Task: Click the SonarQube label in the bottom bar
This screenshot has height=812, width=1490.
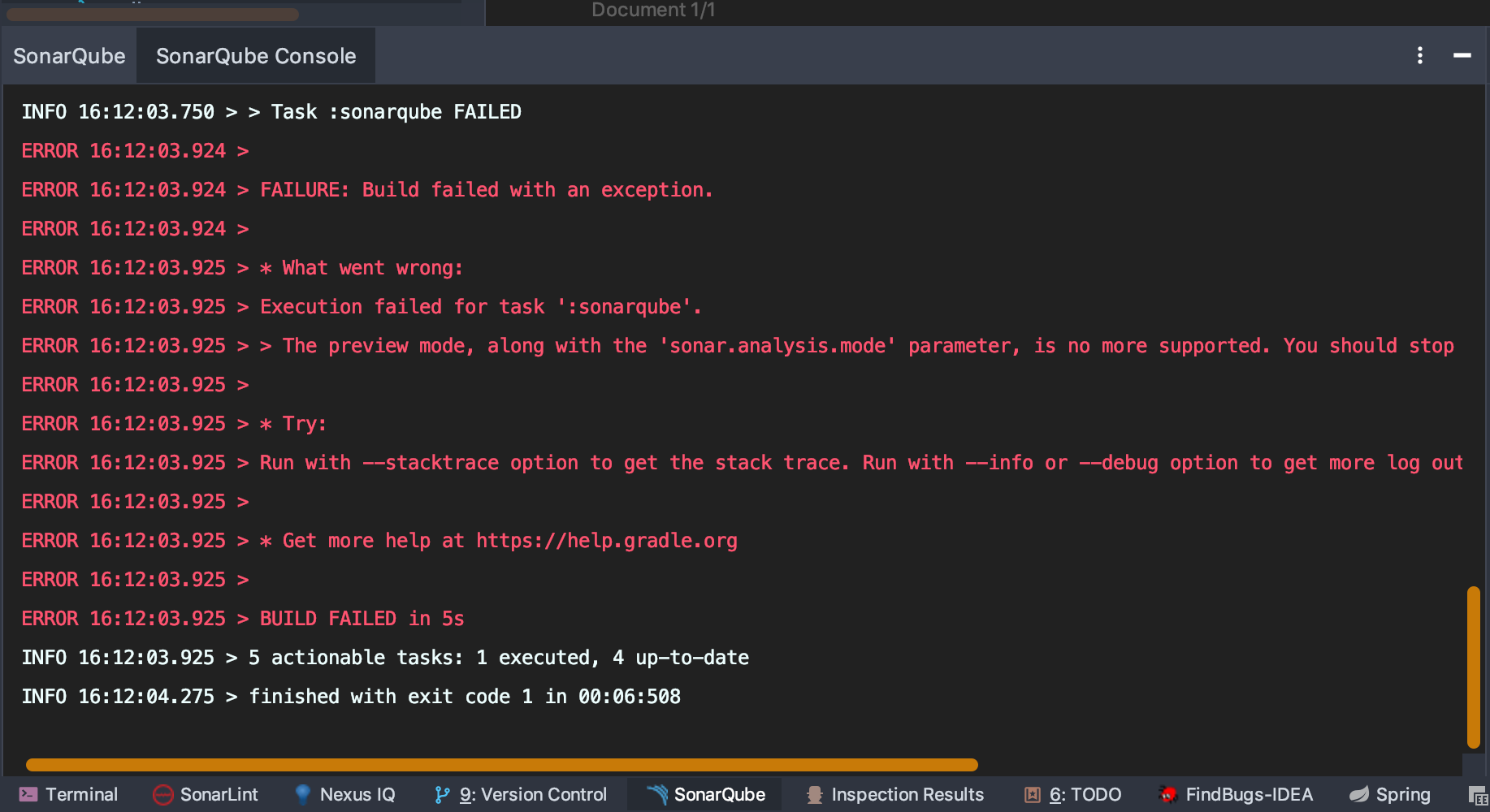Action: click(x=720, y=794)
